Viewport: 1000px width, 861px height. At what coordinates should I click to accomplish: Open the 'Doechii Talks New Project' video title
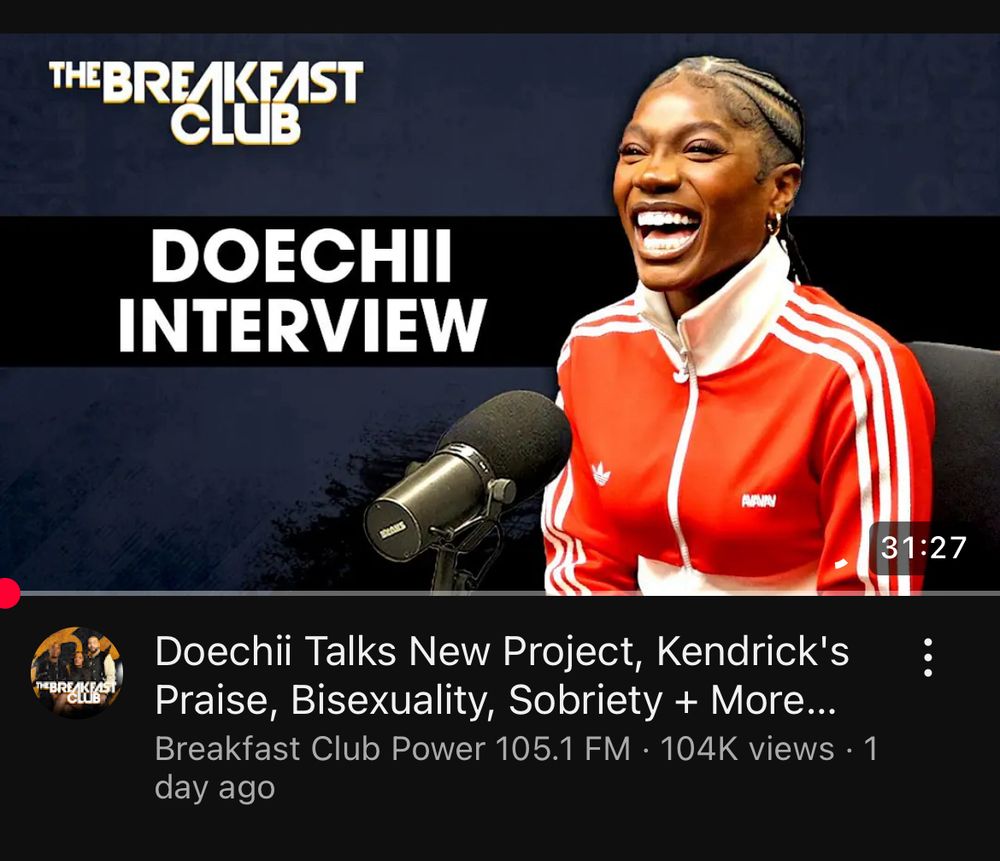(x=502, y=675)
